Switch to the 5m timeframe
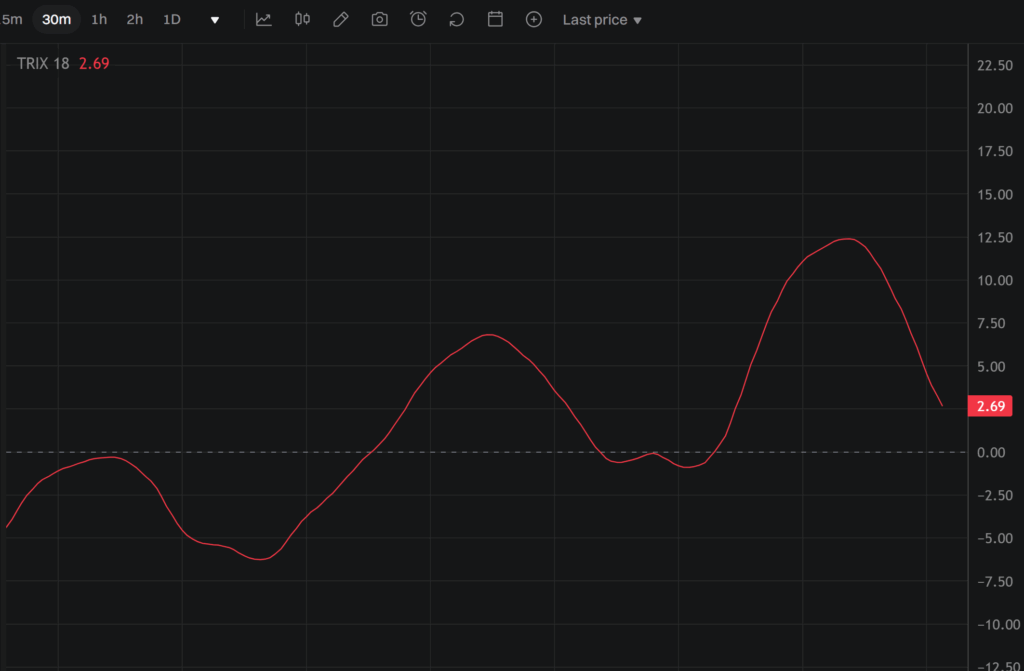Image resolution: width=1024 pixels, height=671 pixels. coord(11,19)
